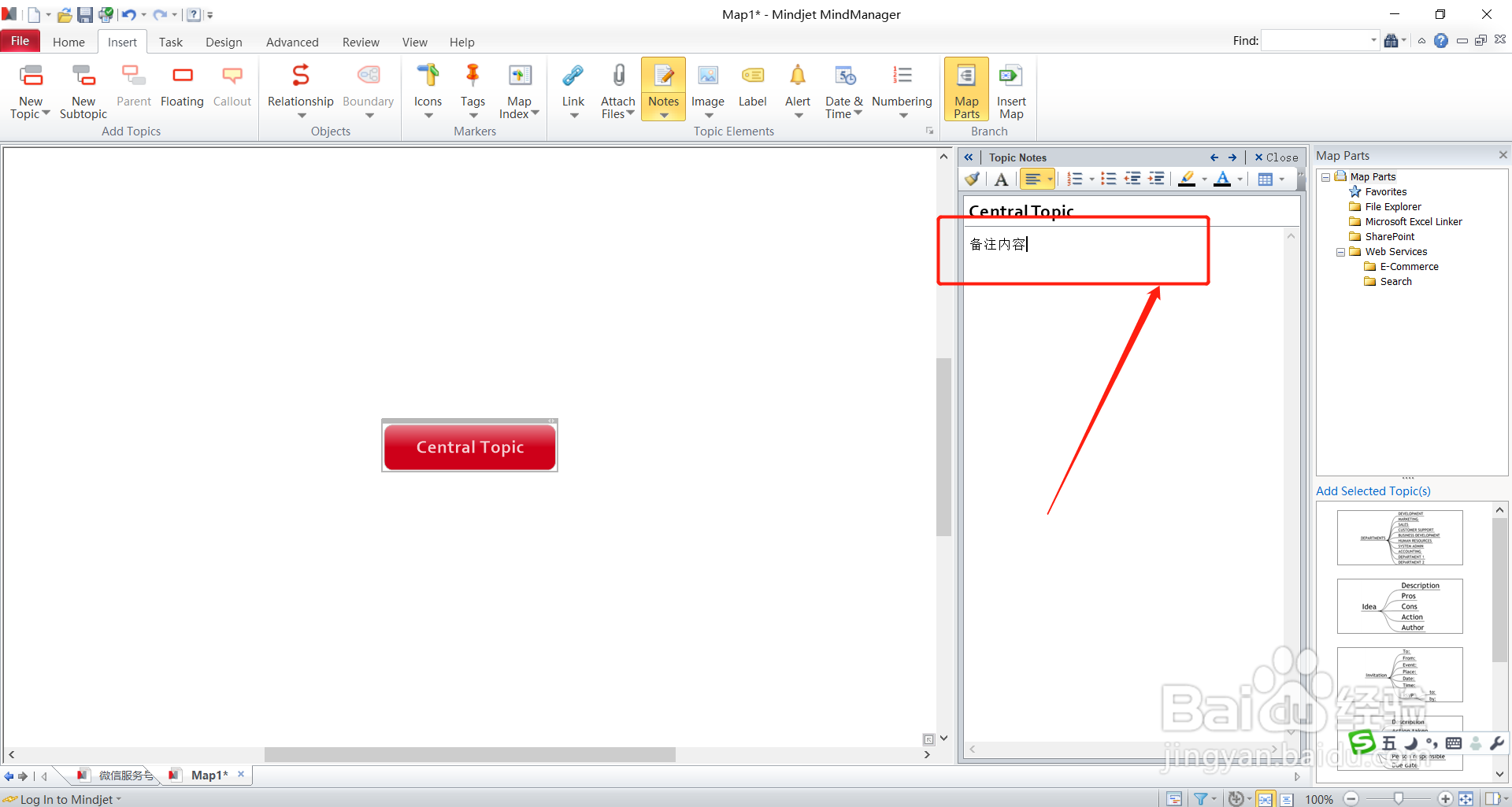
Task: Collapse the Map Parts tree root
Action: coord(1326,177)
